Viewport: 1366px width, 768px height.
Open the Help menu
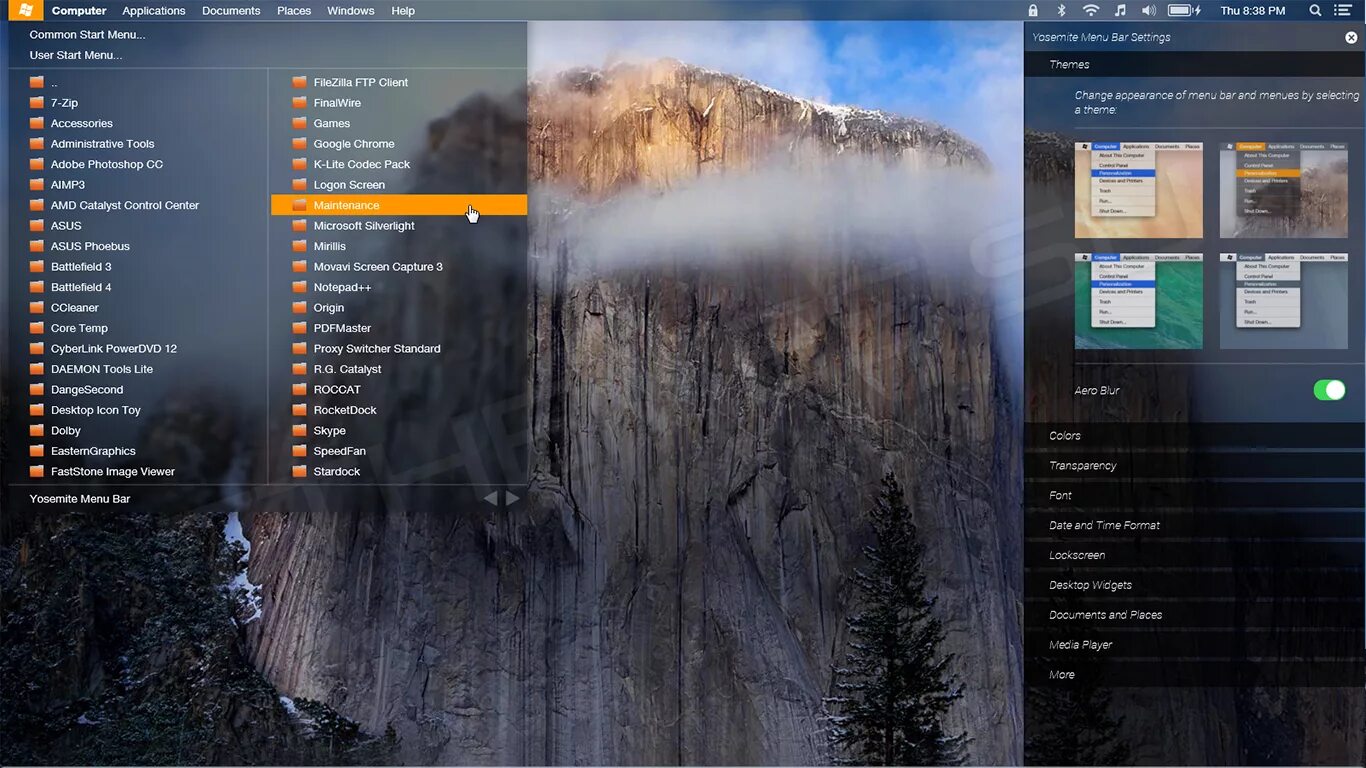click(403, 10)
